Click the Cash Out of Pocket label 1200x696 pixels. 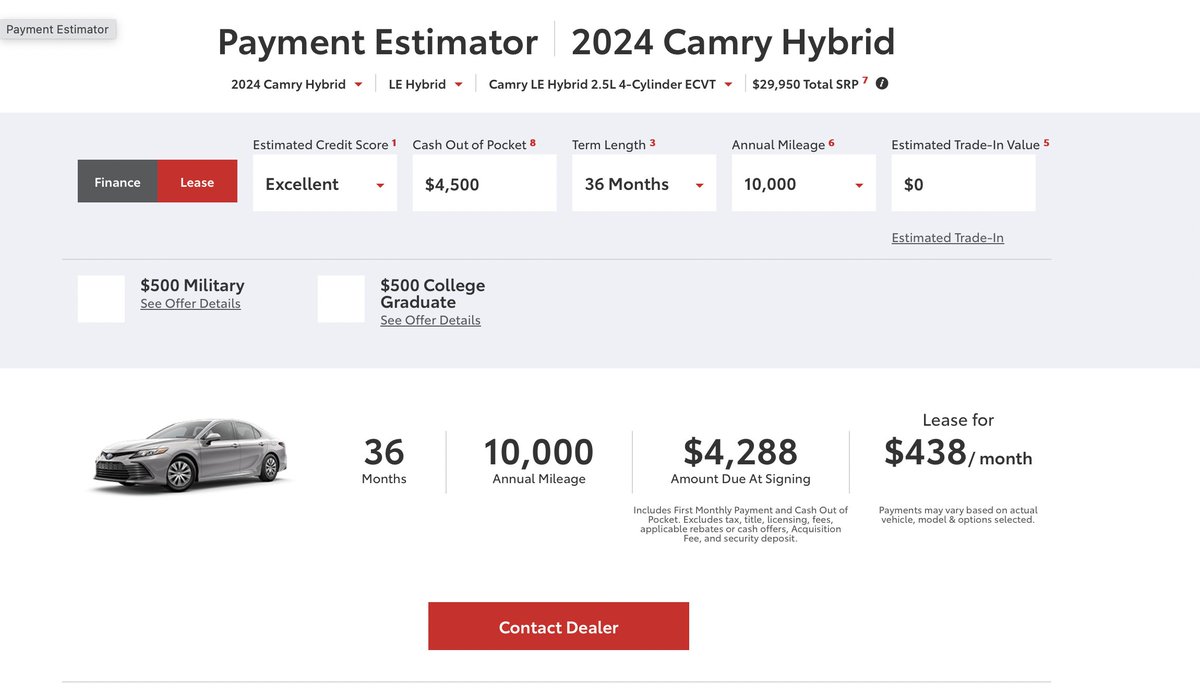click(x=470, y=145)
